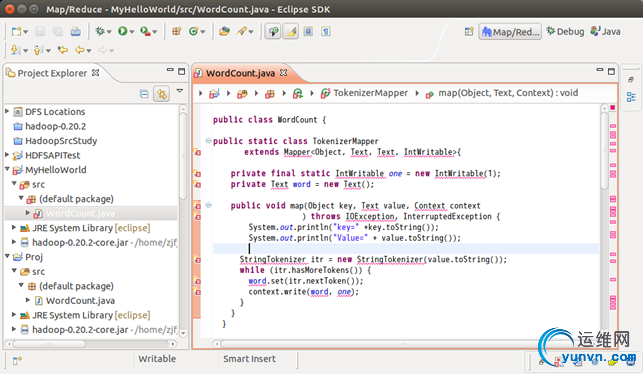Screen dimensions: 643x374
Task: Open the New Java Class dropdown arrow
Action: tap(203, 32)
